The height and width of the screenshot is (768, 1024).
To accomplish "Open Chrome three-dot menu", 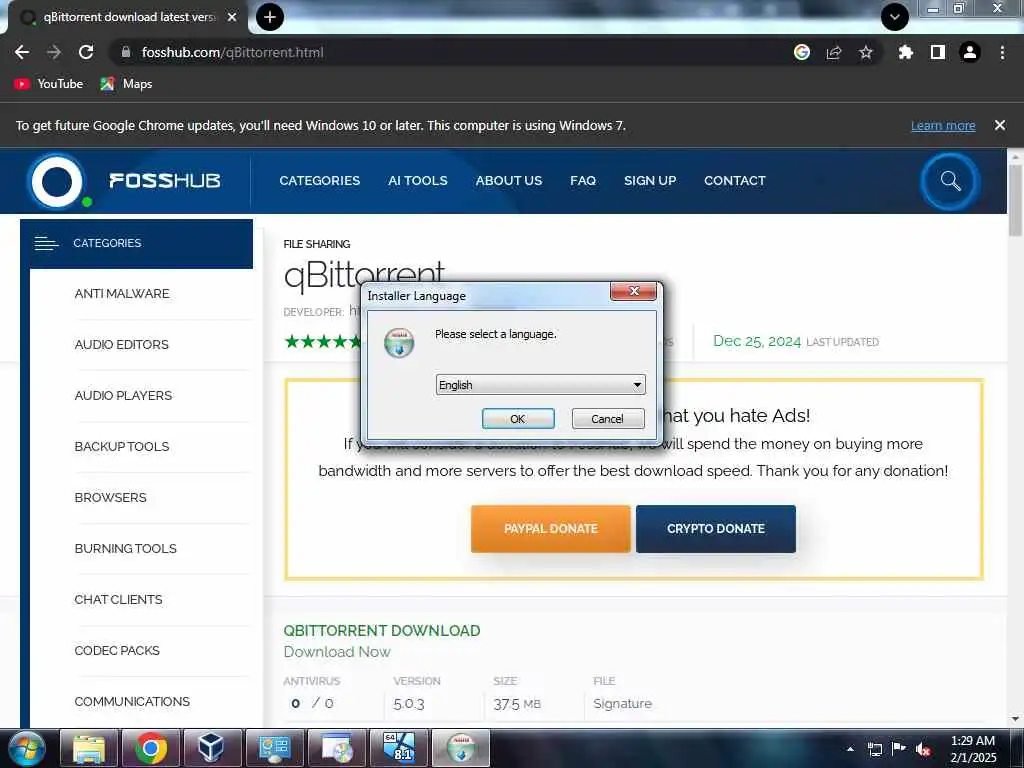I will pos(1002,52).
